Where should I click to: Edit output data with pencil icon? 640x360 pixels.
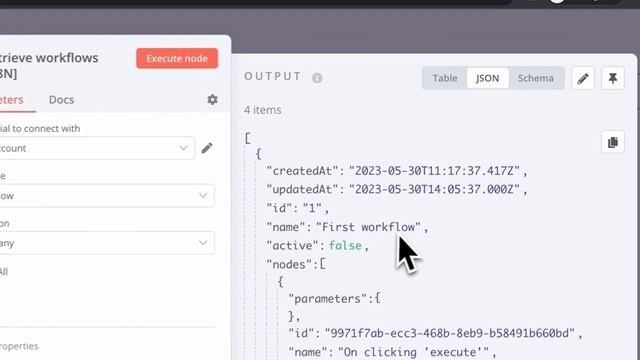[x=583, y=78]
